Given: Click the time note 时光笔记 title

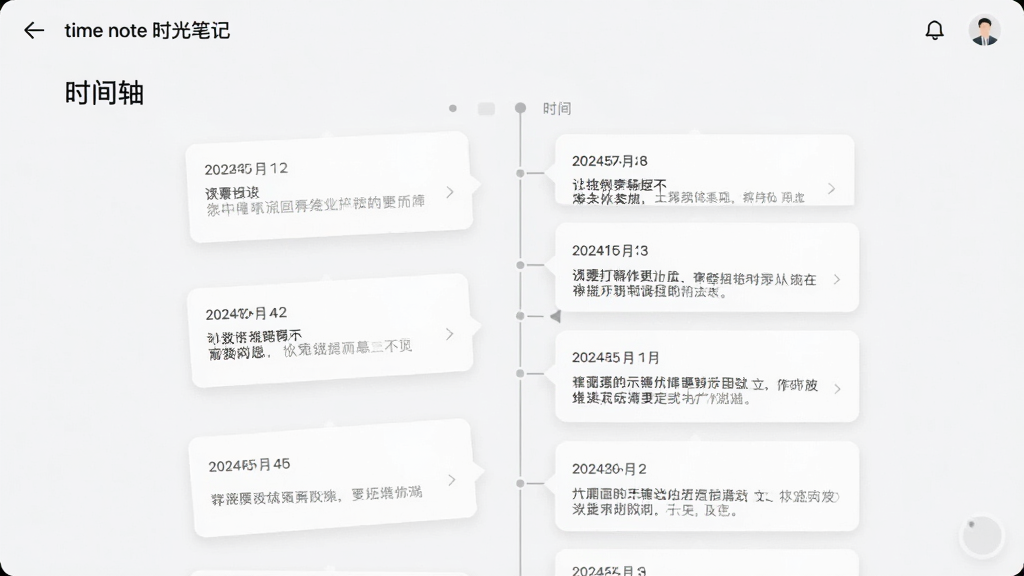Looking at the screenshot, I should [147, 31].
